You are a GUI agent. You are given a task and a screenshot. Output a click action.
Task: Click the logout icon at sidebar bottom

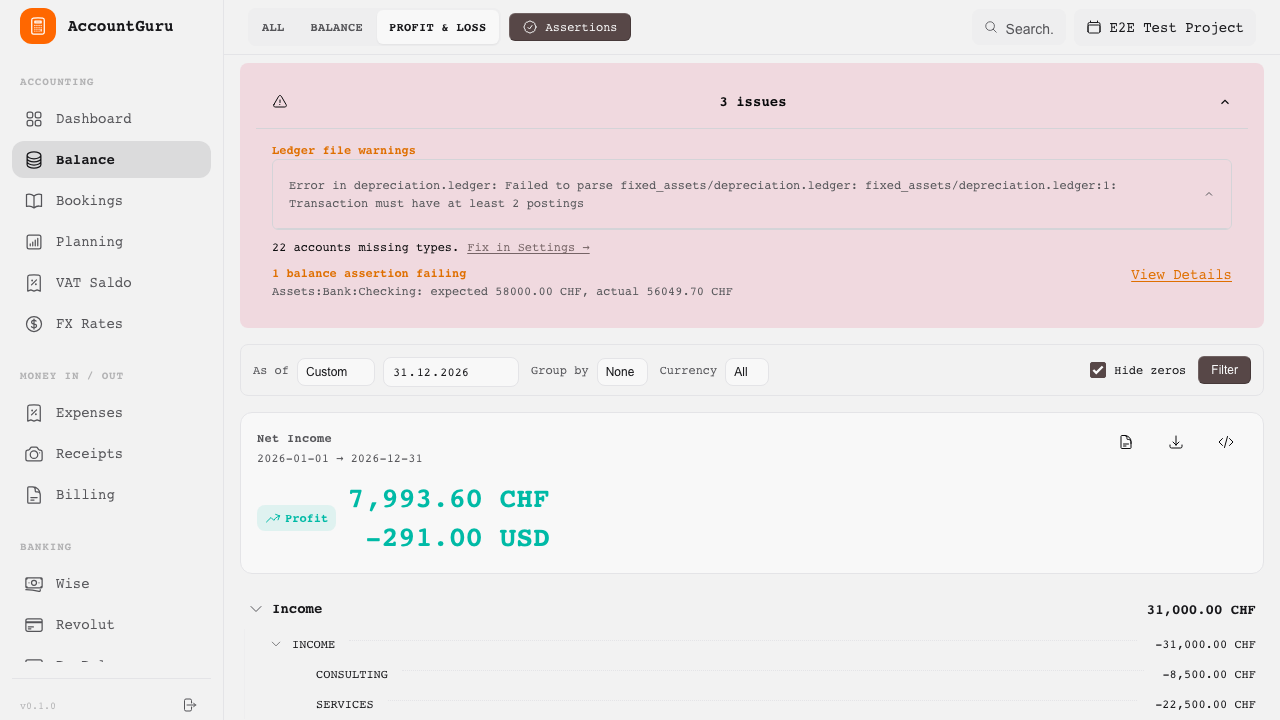pyautogui.click(x=190, y=705)
